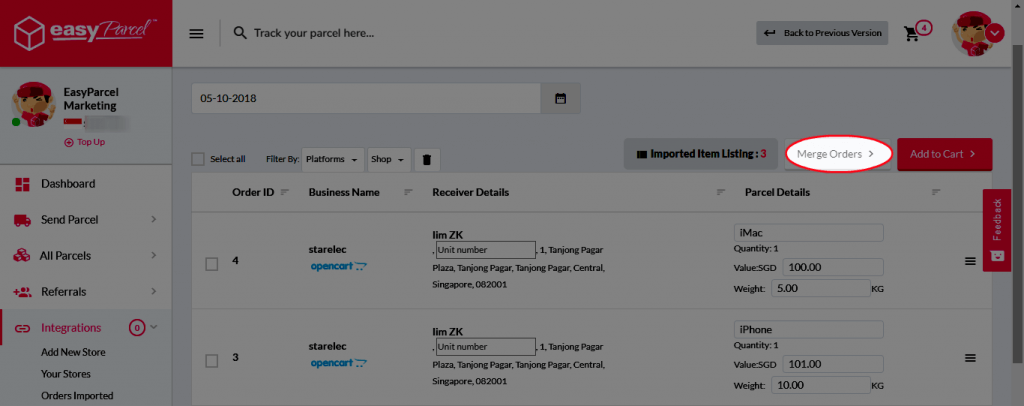Click the 10.00 weight field

pyautogui.click(x=821, y=385)
